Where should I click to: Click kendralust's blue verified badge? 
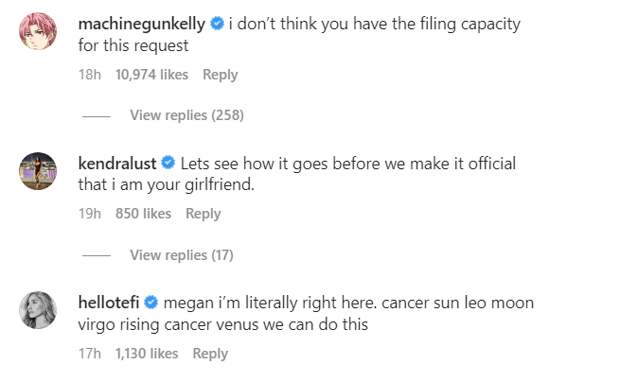coord(168,163)
